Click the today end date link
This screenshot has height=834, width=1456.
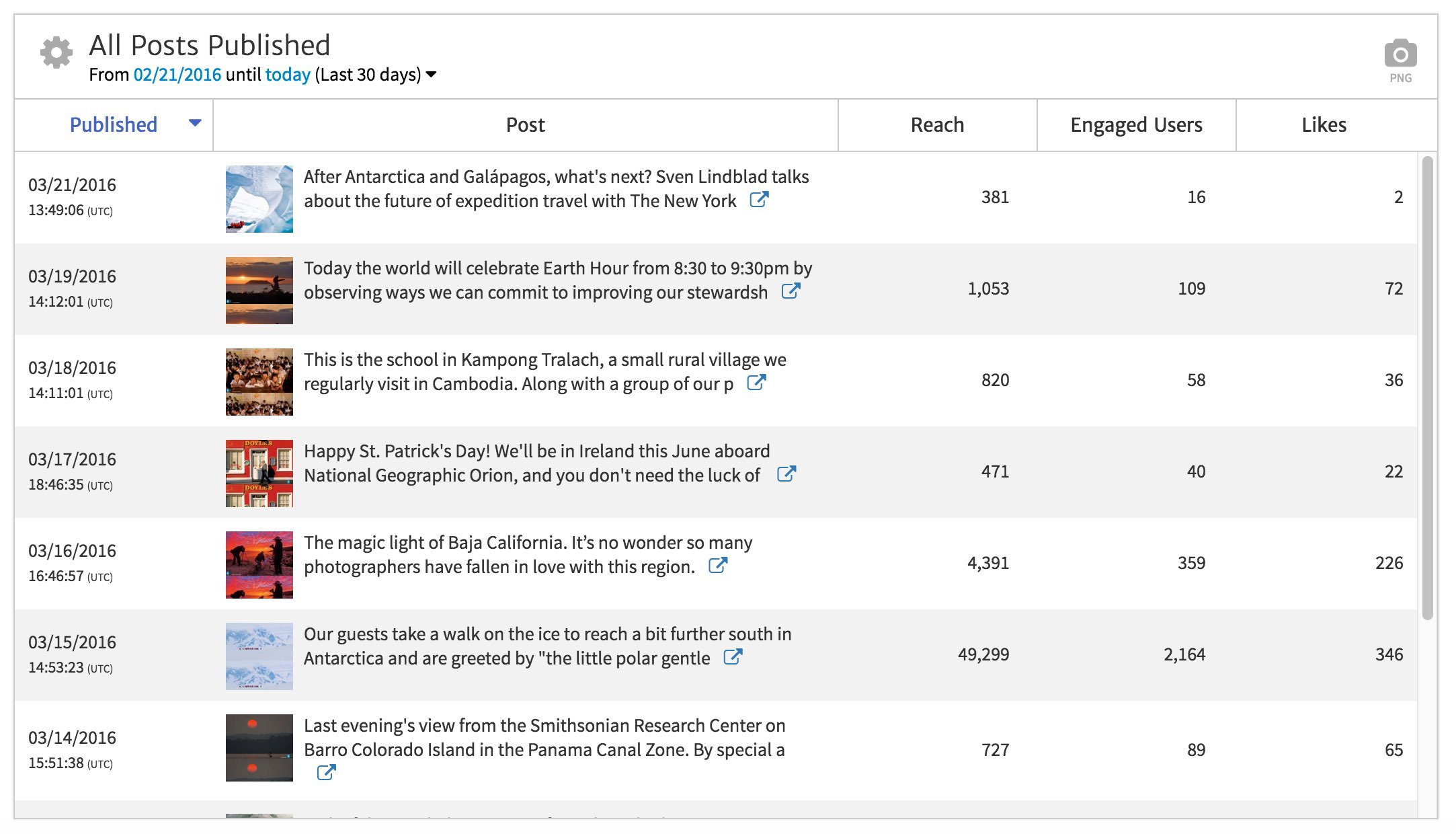pyautogui.click(x=286, y=75)
